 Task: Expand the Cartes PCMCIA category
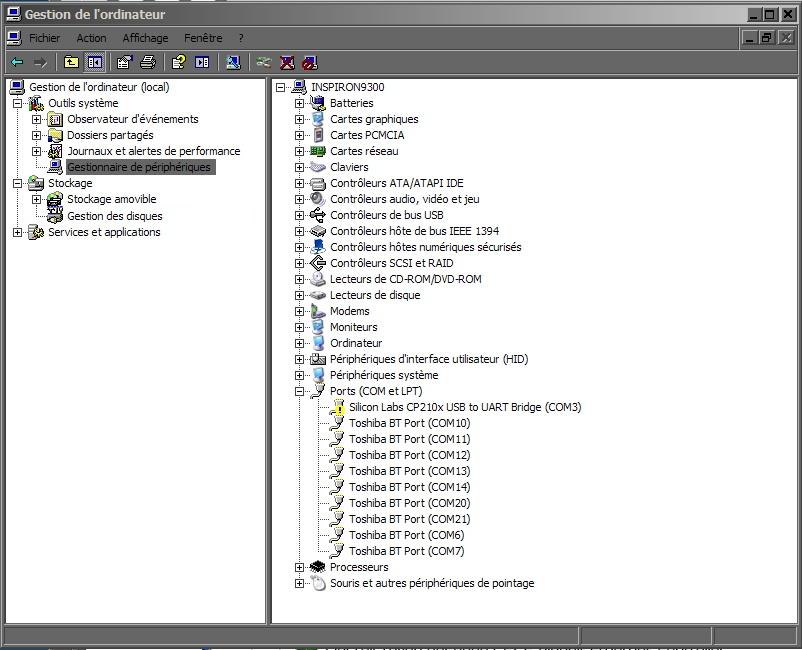pyautogui.click(x=299, y=135)
